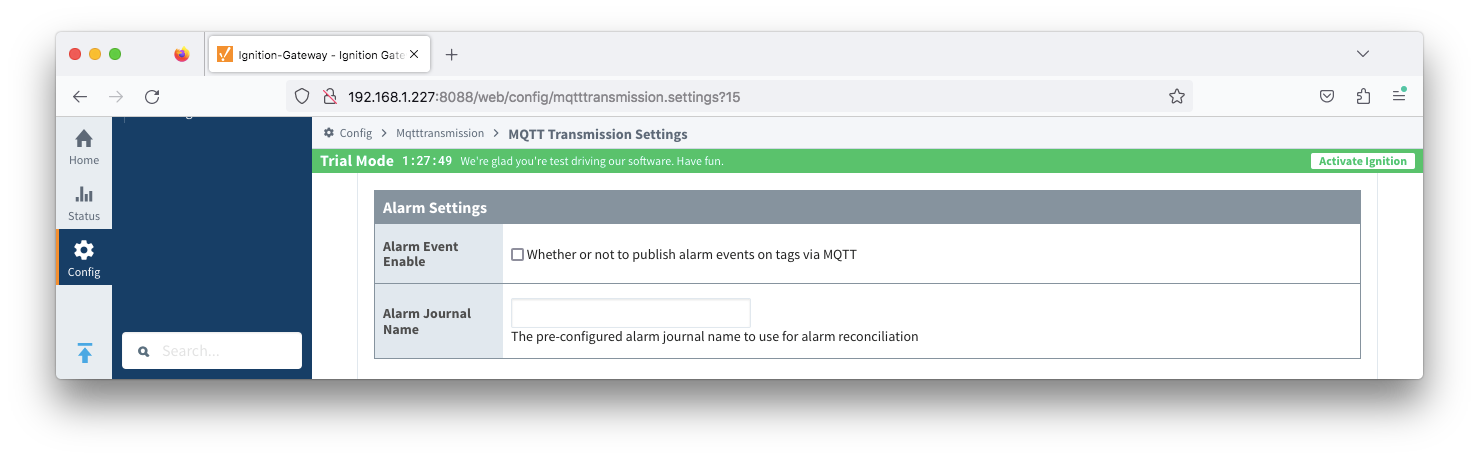
Task: Reload the current page
Action: click(152, 97)
